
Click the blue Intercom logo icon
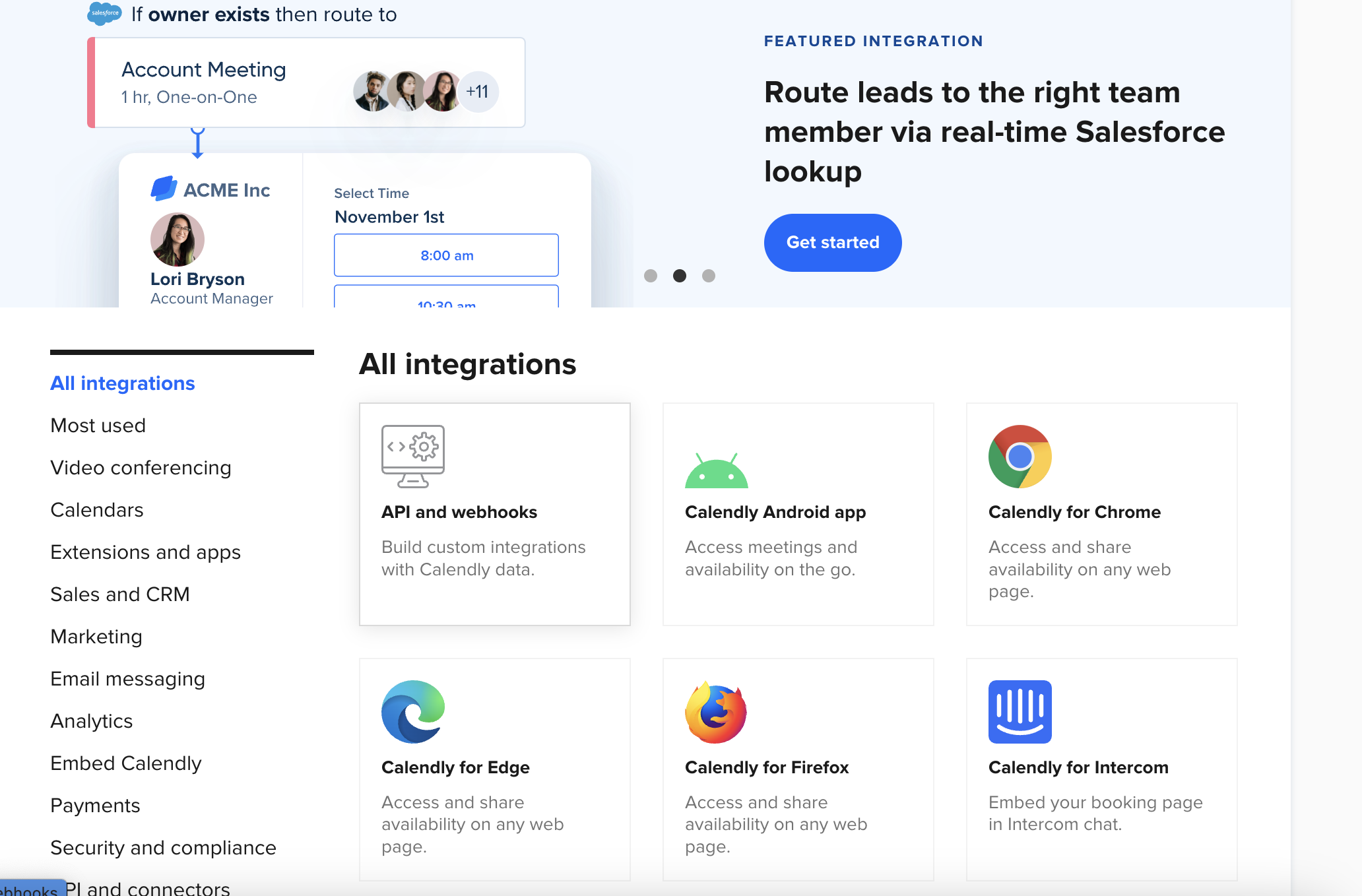1020,711
